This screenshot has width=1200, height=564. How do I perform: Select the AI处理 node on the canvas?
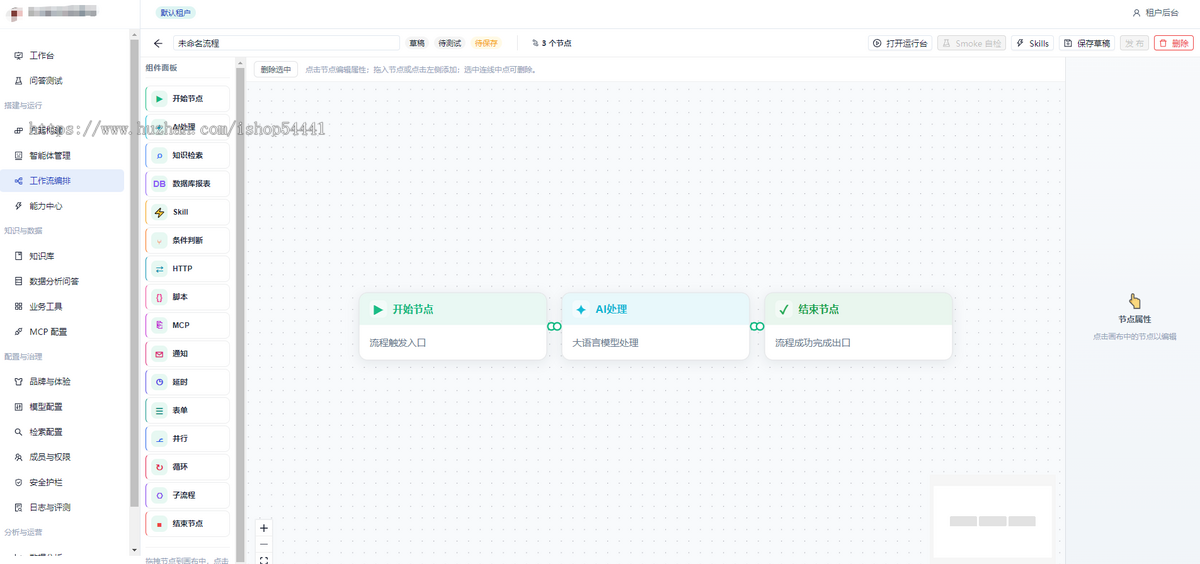point(655,326)
